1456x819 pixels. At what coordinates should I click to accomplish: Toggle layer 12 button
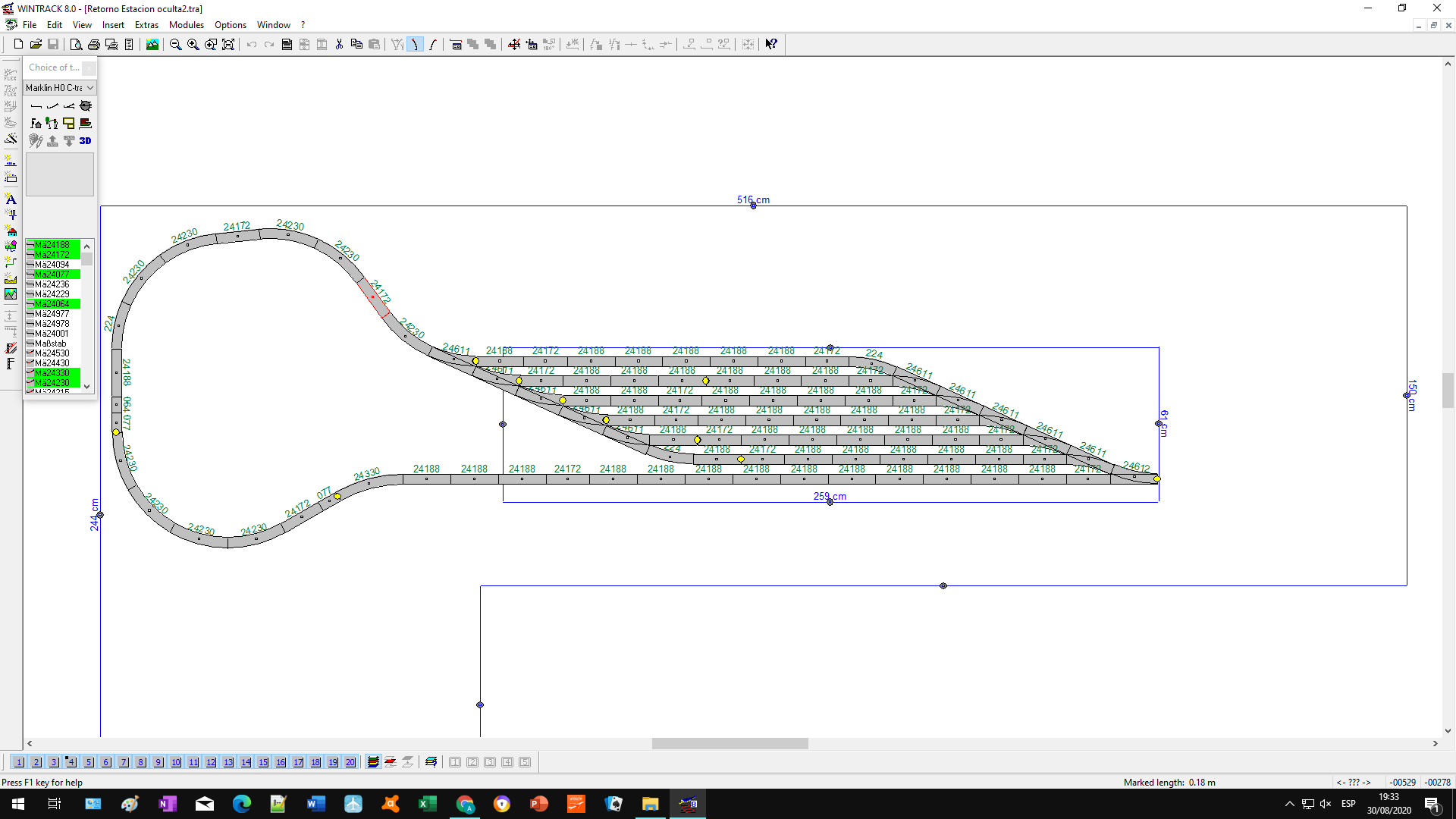coord(211,762)
